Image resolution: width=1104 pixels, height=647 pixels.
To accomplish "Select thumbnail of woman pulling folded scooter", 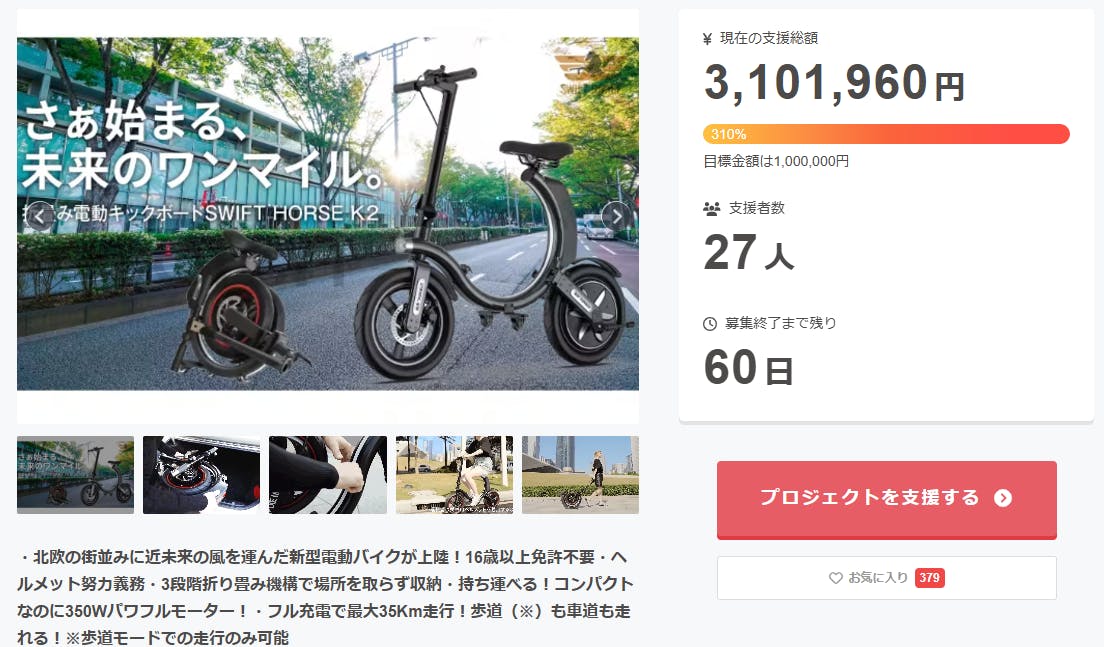I will pos(580,475).
